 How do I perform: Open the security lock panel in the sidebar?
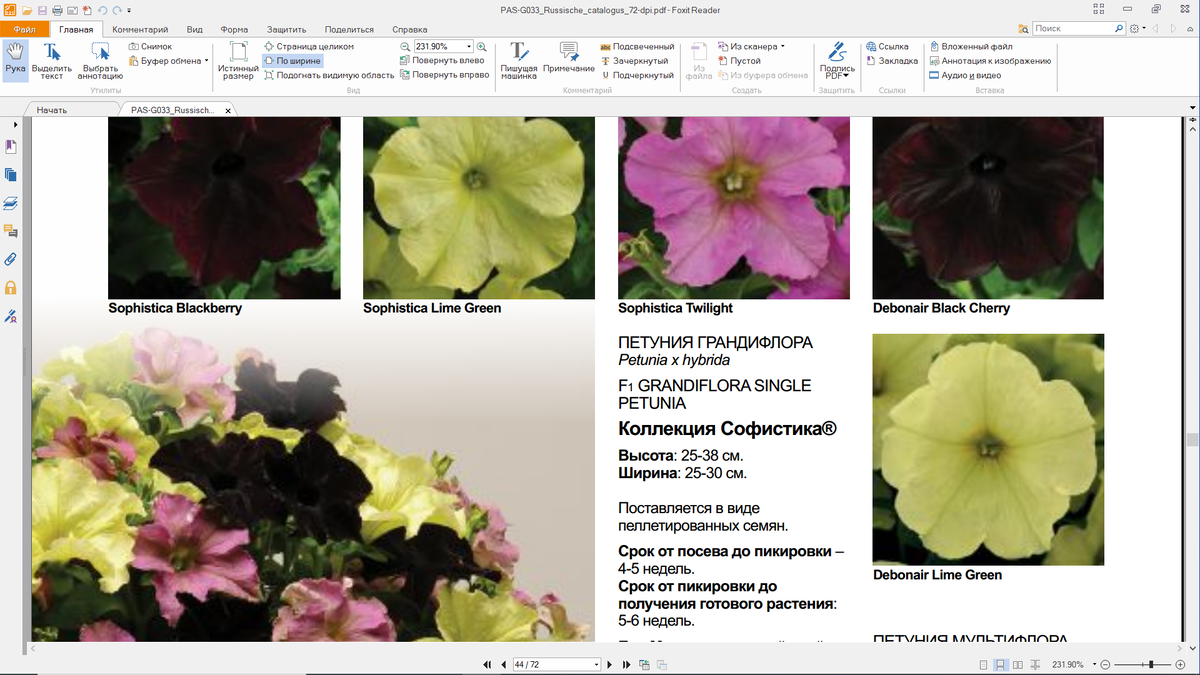pyautogui.click(x=11, y=288)
